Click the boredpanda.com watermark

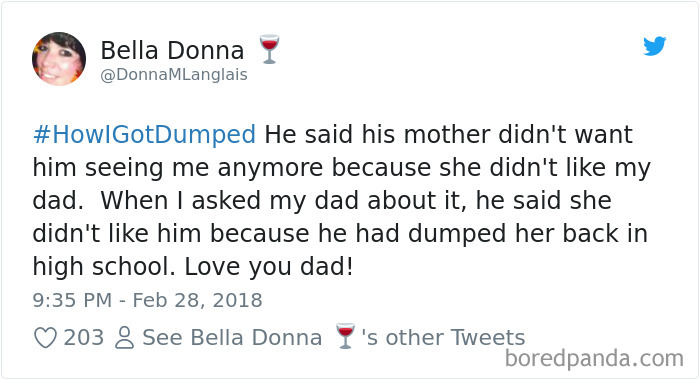point(594,358)
